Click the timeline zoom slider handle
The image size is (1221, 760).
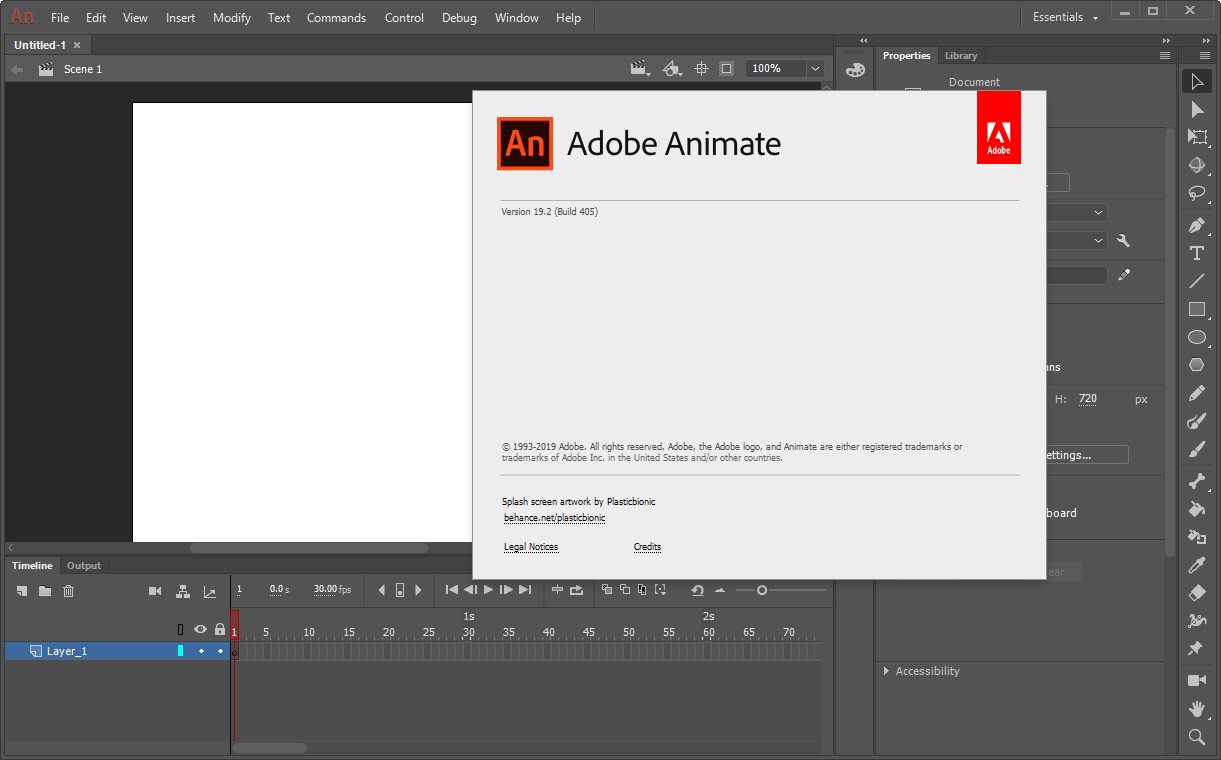point(762,590)
